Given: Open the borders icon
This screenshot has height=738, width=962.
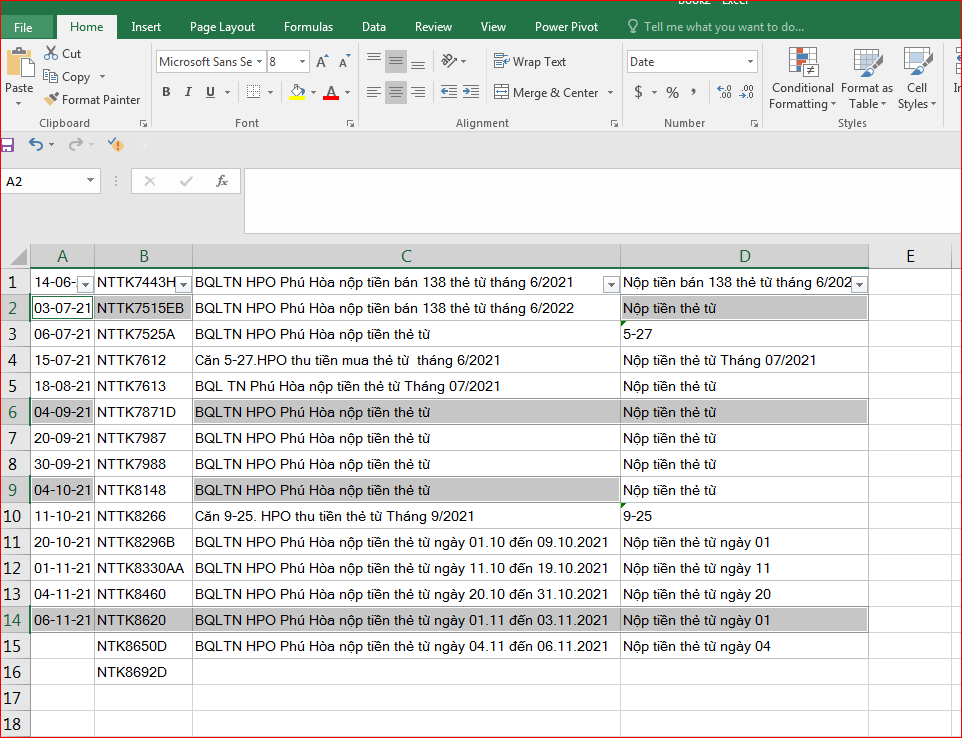Looking at the screenshot, I should (x=253, y=92).
